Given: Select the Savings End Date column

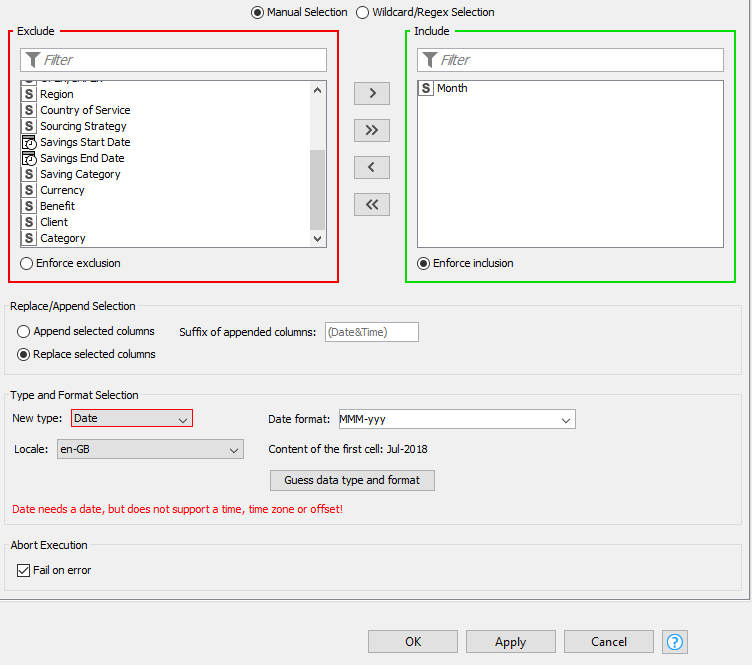Looking at the screenshot, I should tap(82, 158).
